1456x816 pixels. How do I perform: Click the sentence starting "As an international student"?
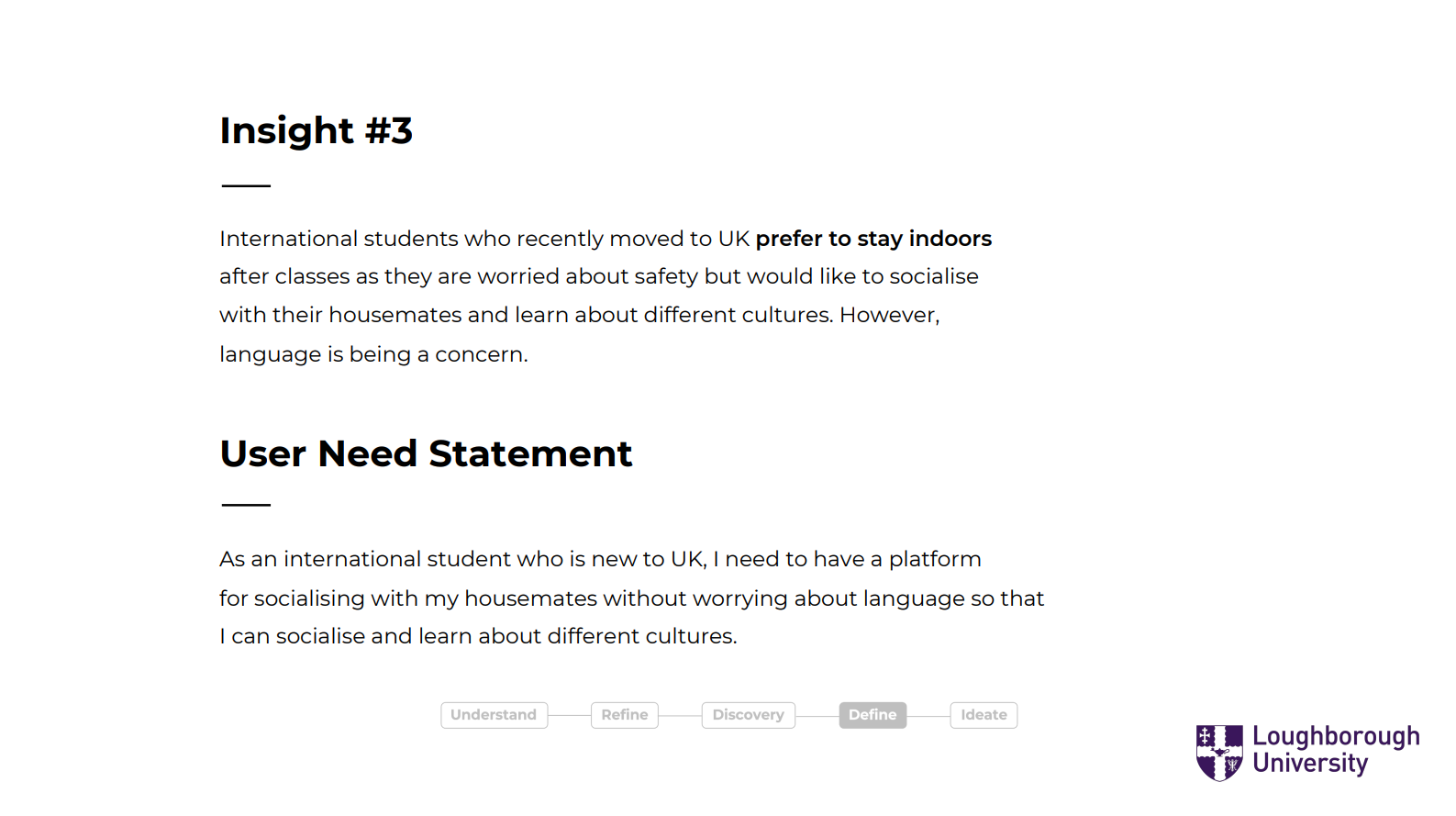point(600,559)
